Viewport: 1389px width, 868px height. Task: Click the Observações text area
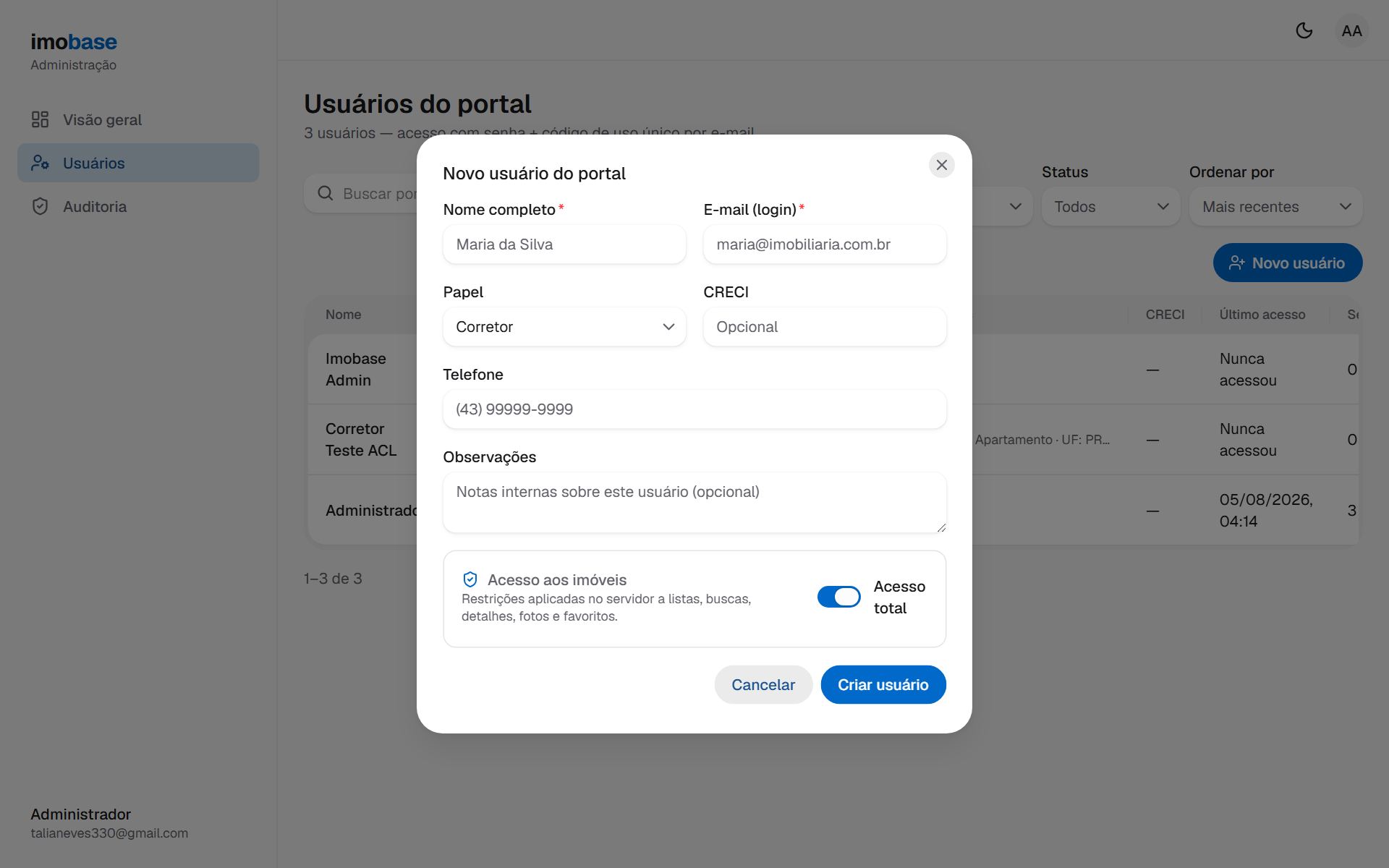pyautogui.click(x=694, y=503)
